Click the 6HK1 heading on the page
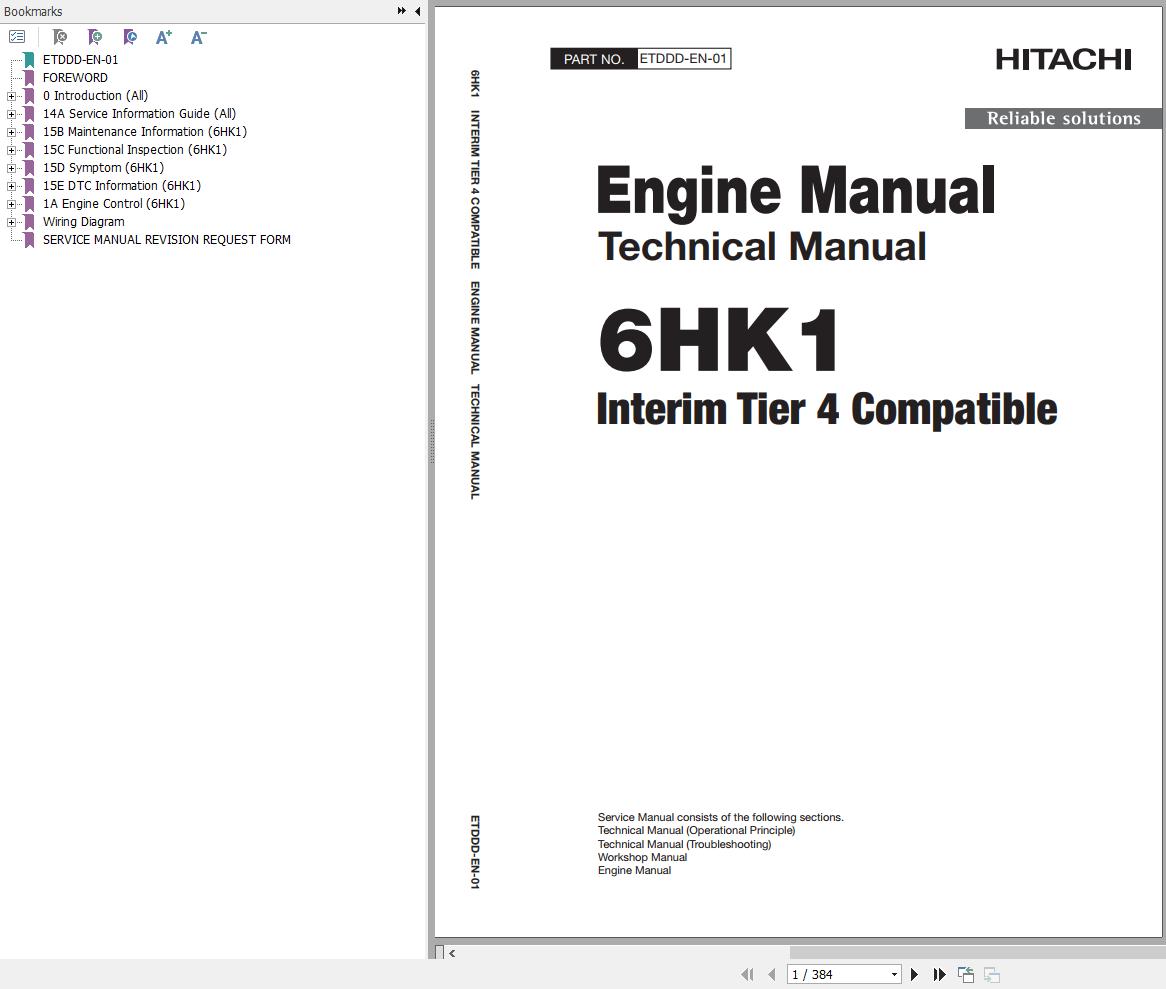This screenshot has height=989, width=1166. (x=718, y=340)
